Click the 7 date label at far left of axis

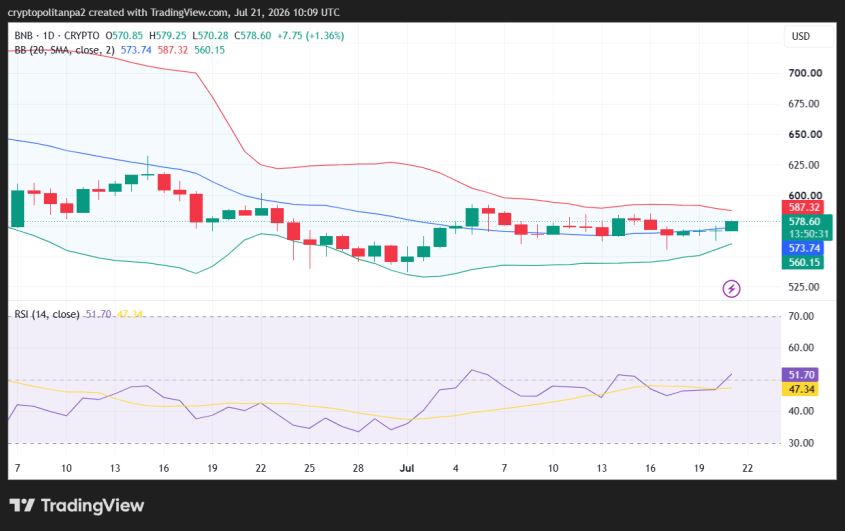17,468
